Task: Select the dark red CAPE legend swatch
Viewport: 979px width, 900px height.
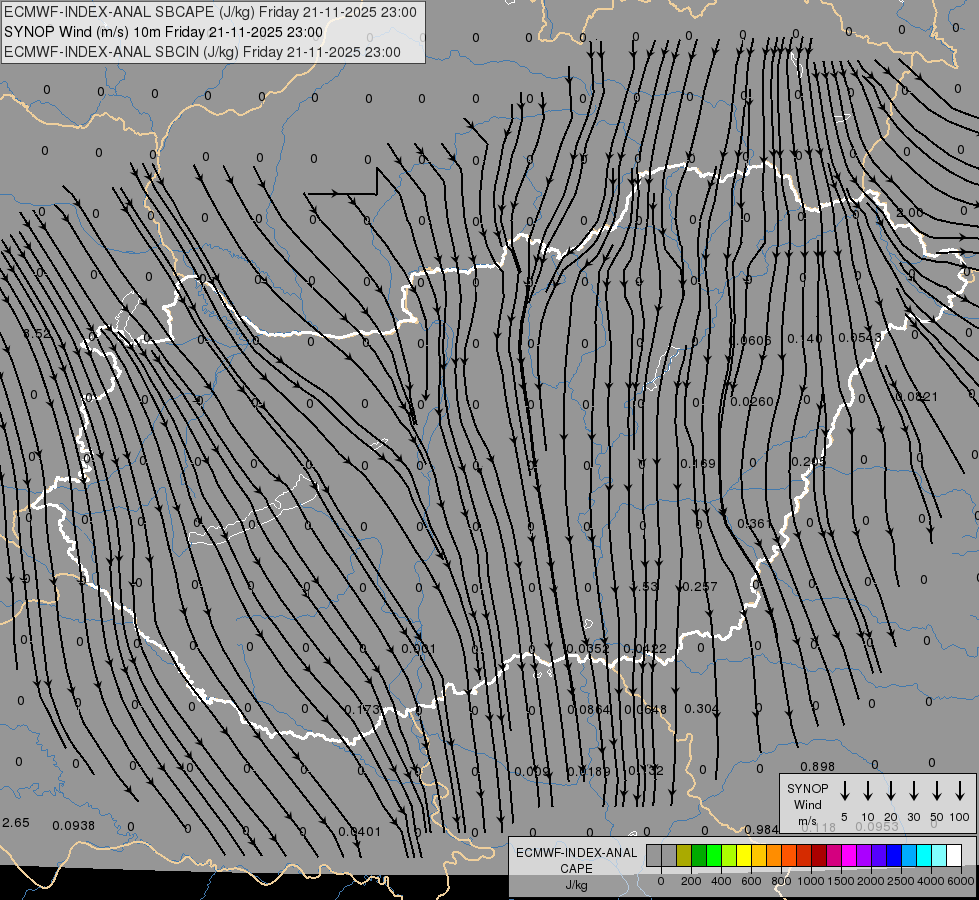Action: click(x=819, y=856)
